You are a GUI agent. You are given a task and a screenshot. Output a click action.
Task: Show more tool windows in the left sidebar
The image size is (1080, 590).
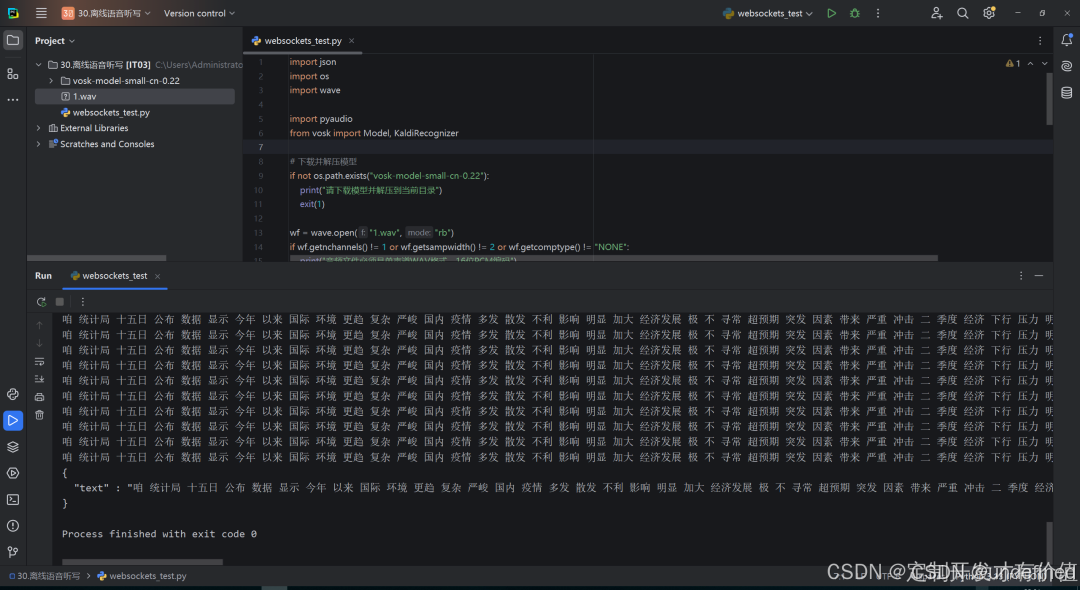click(12, 100)
